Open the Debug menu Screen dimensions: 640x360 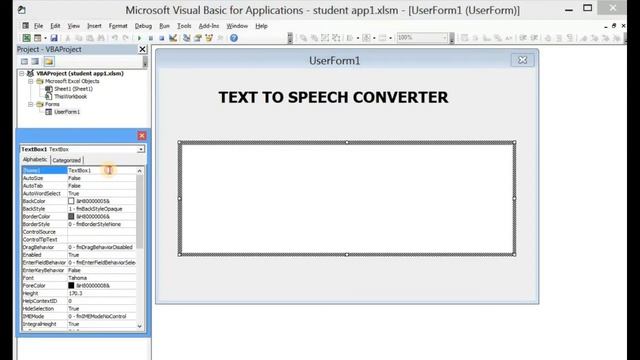point(143,26)
